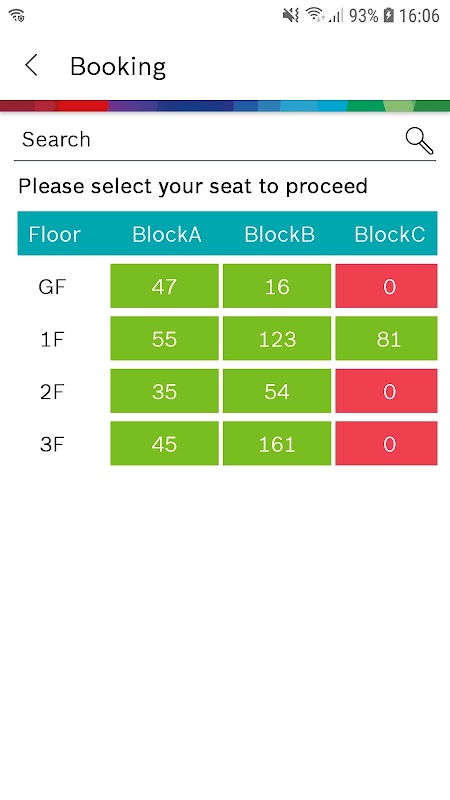
Task: Choose 1F BlockA with 55 seats
Action: coord(164,338)
